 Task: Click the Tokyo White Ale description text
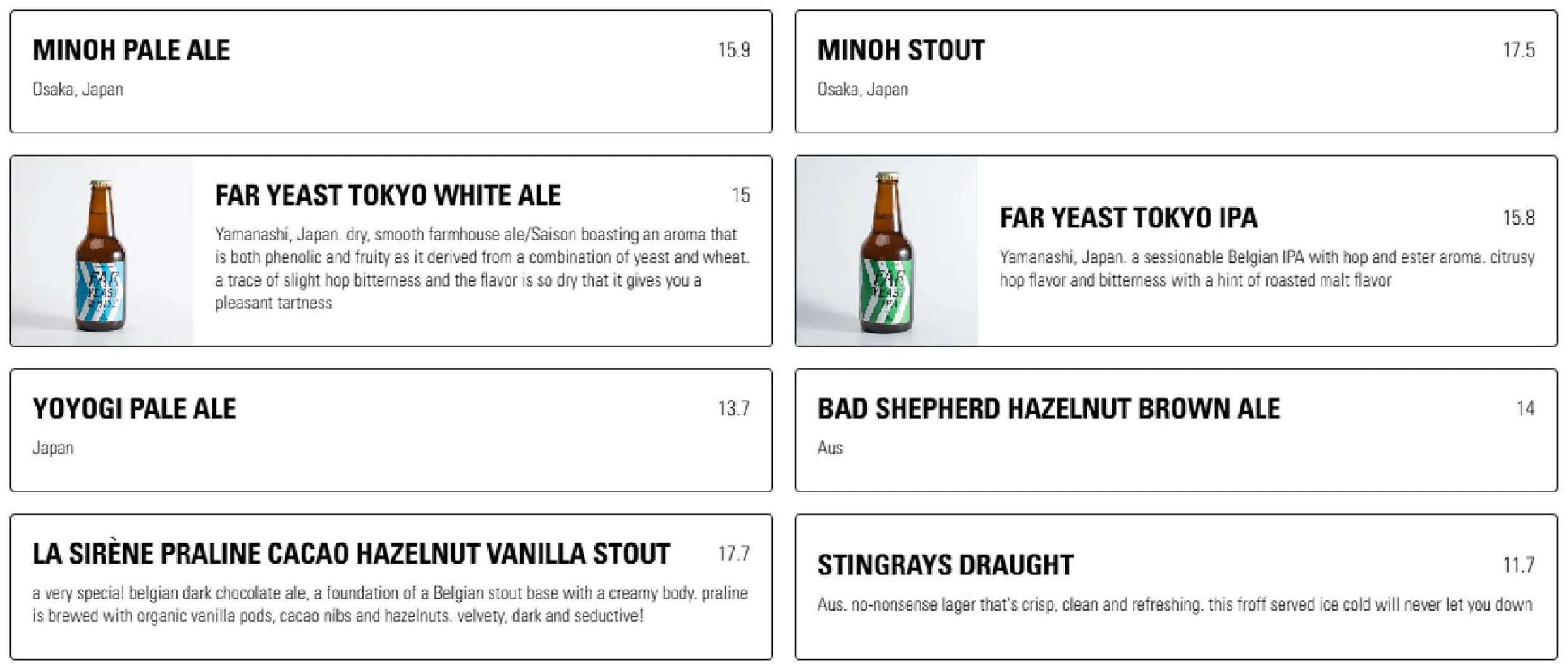pos(482,269)
